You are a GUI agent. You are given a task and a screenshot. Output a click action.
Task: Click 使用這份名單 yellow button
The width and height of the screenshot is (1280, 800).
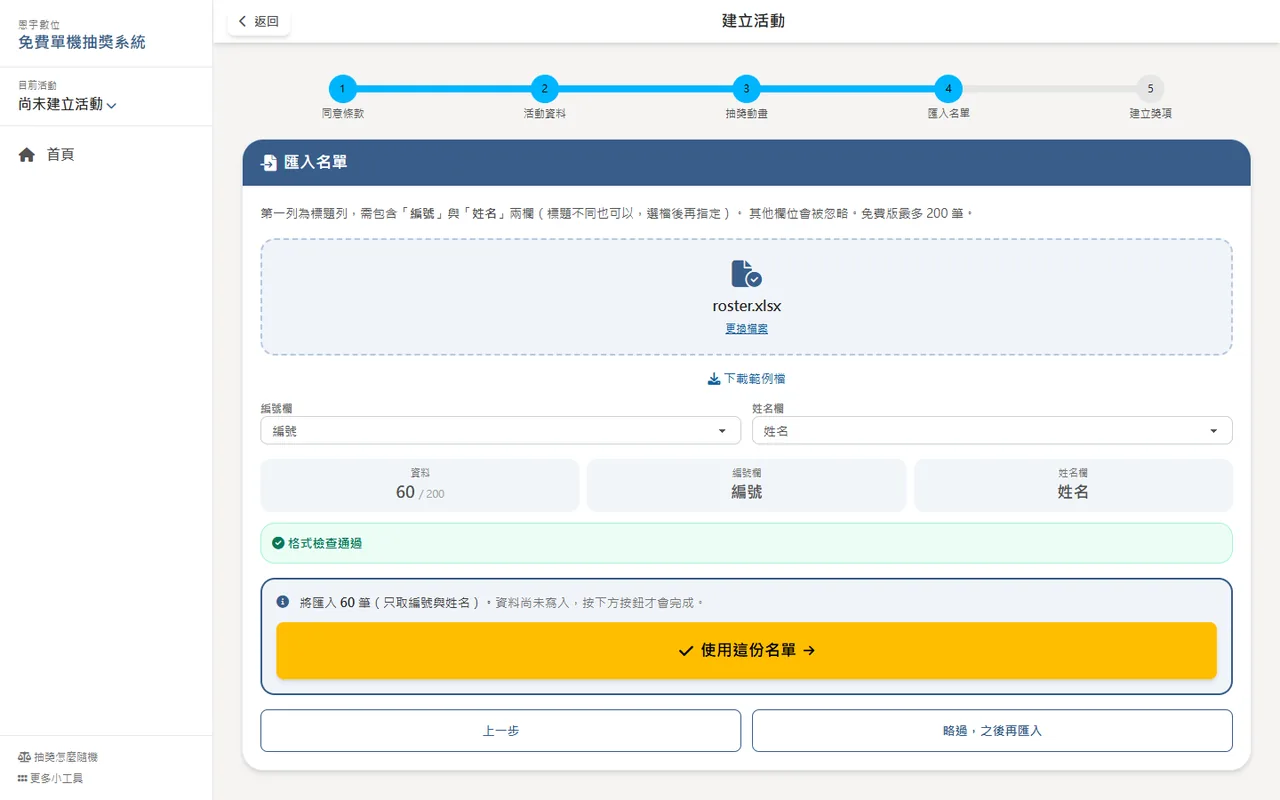(746, 650)
